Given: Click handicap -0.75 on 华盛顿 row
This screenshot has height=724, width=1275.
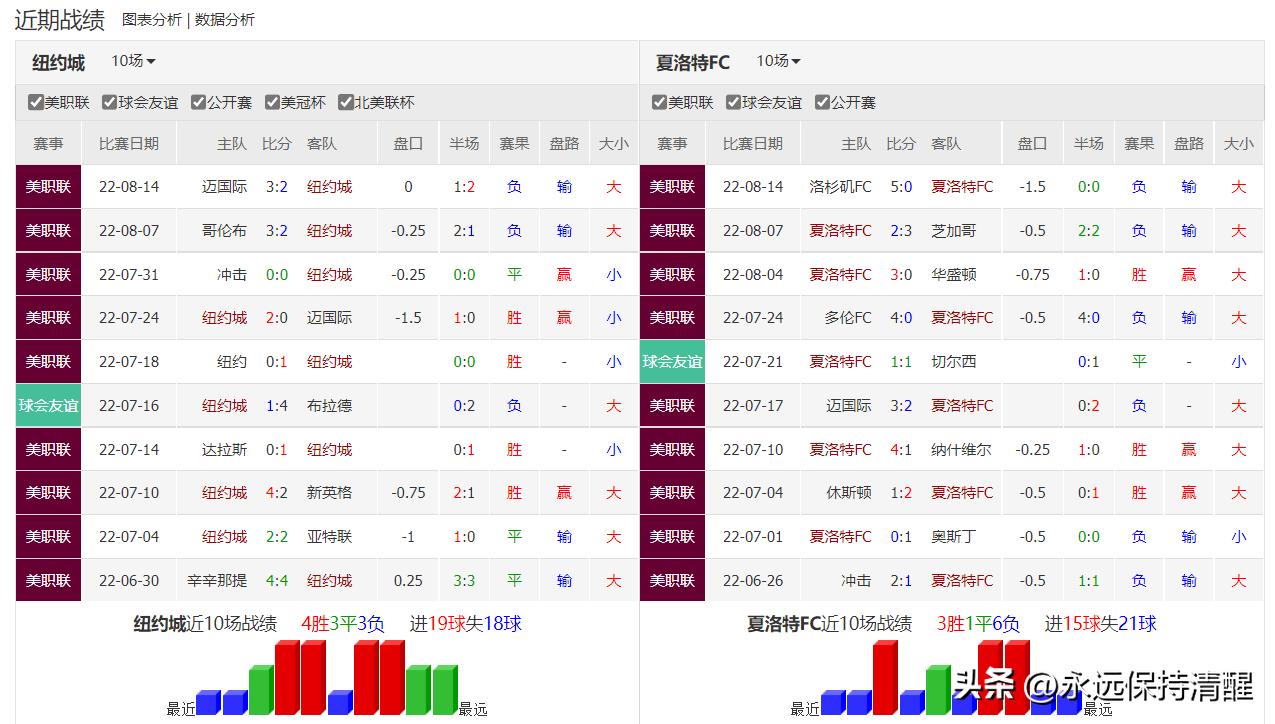Looking at the screenshot, I should pyautogui.click(x=1032, y=274).
